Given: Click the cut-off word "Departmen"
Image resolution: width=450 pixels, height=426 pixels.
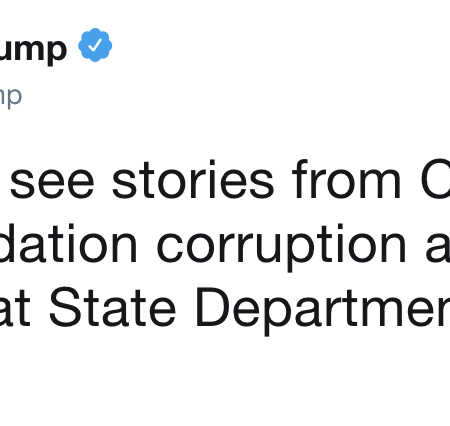Looking at the screenshot, I should (323, 311).
